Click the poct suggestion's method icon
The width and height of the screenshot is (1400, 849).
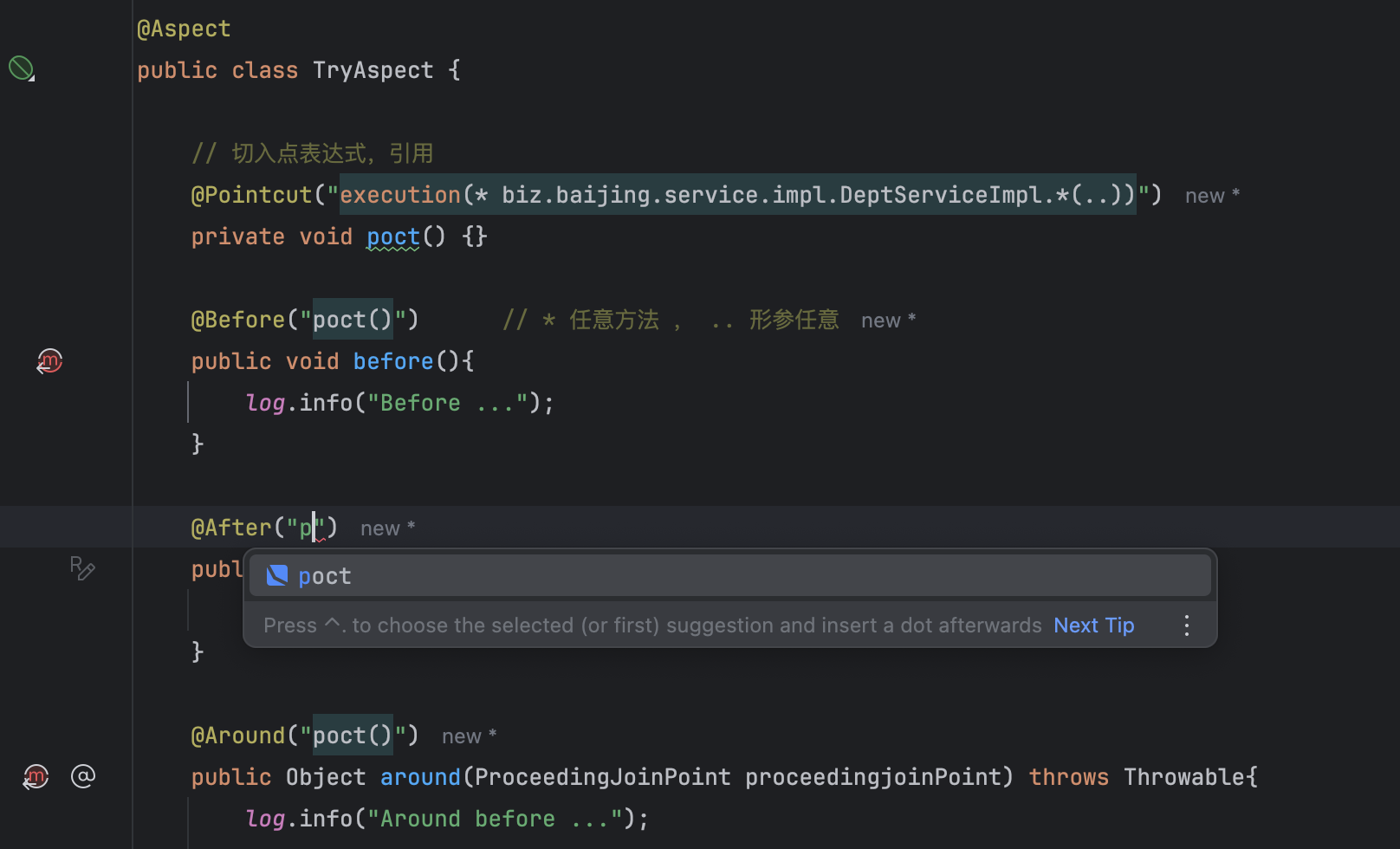click(x=277, y=575)
